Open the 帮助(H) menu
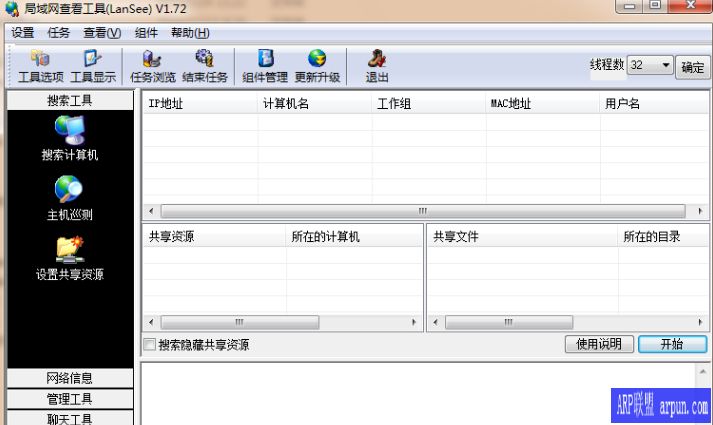 point(190,33)
